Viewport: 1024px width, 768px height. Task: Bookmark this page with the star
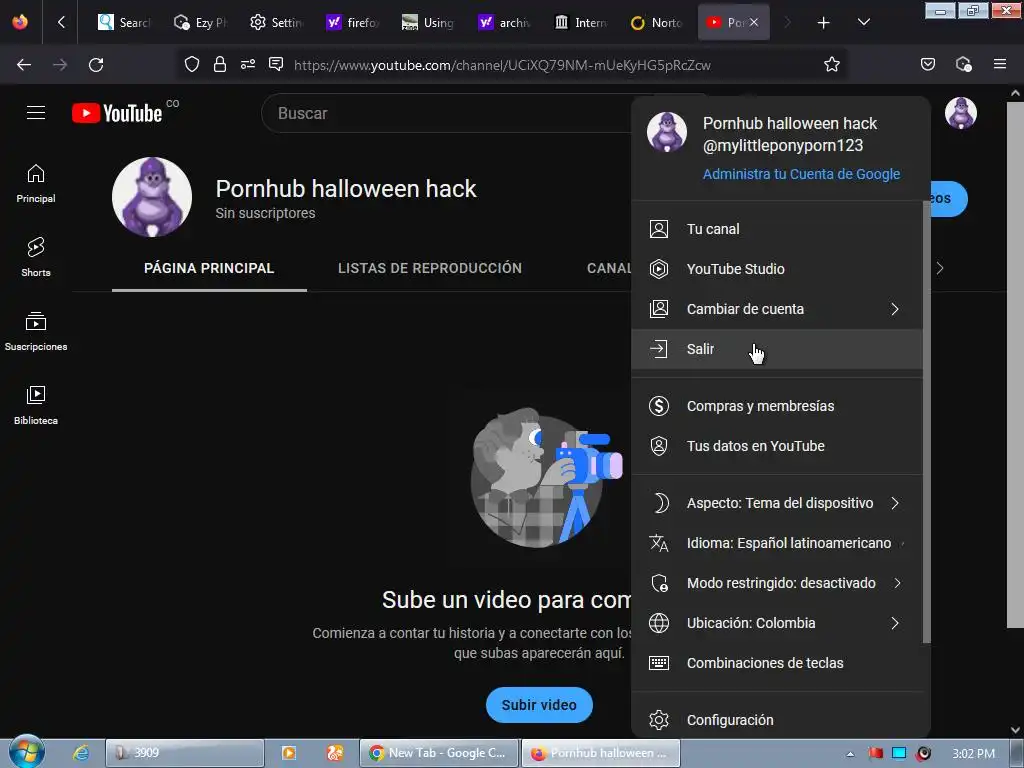pos(831,64)
